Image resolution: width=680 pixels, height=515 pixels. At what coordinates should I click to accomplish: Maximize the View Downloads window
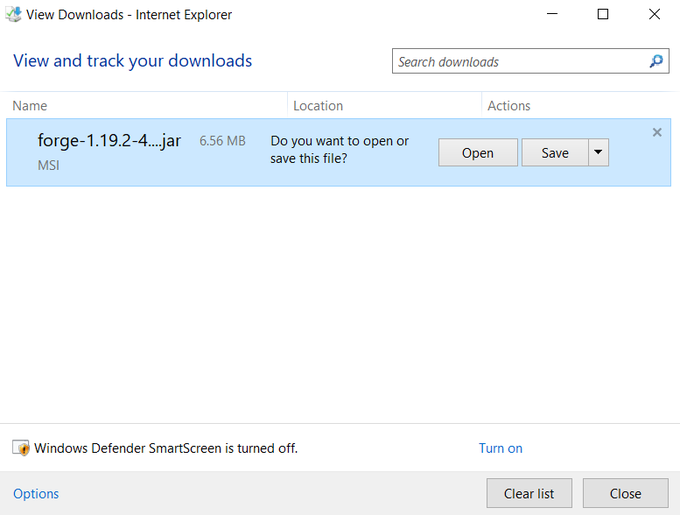click(603, 14)
